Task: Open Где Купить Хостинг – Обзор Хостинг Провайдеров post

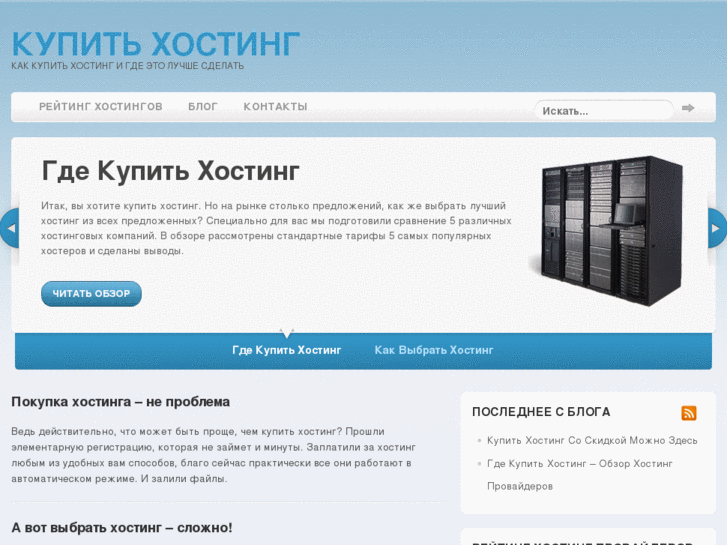Action: (580, 475)
